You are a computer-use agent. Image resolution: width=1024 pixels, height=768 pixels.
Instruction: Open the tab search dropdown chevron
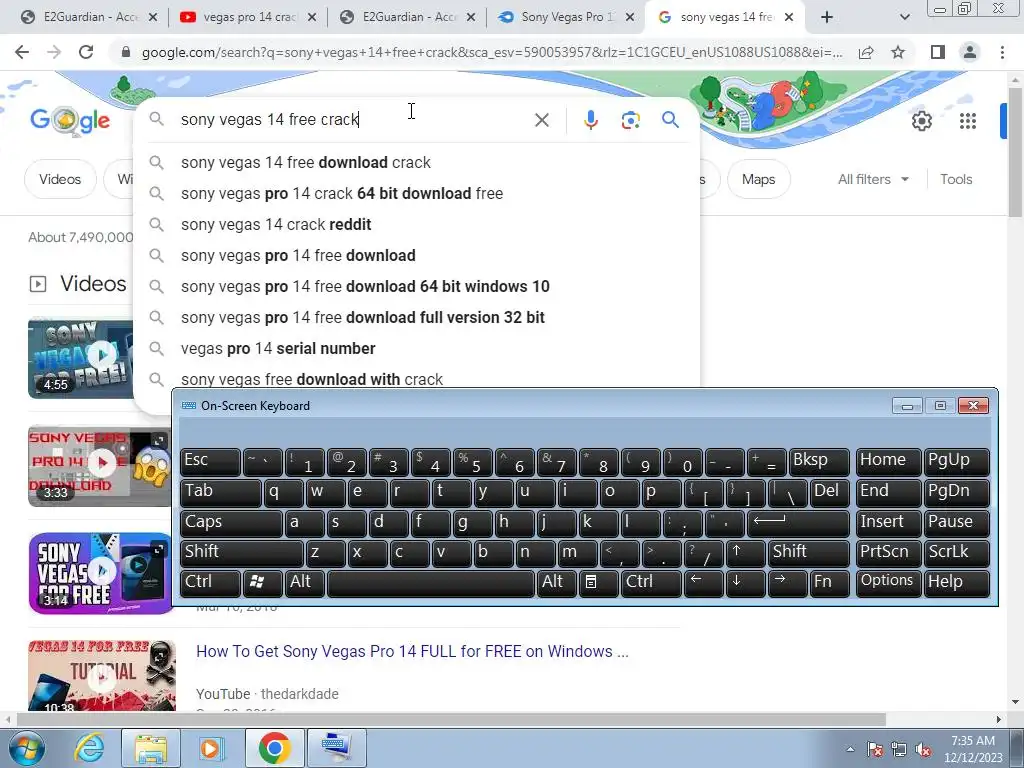pos(904,18)
